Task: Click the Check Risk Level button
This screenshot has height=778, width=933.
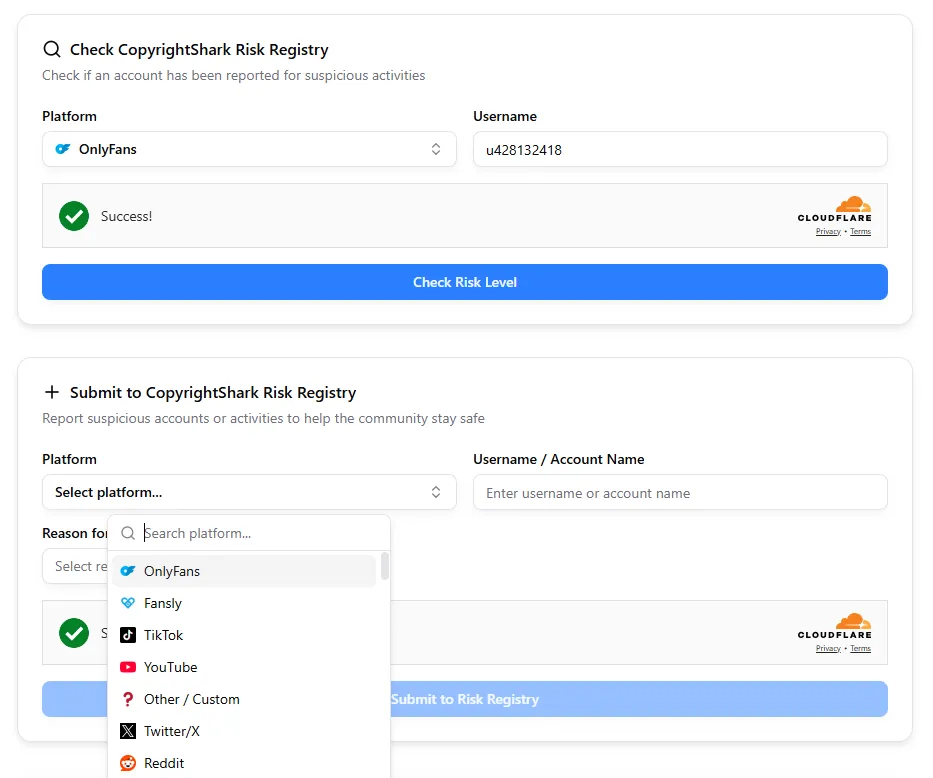Action: (464, 282)
